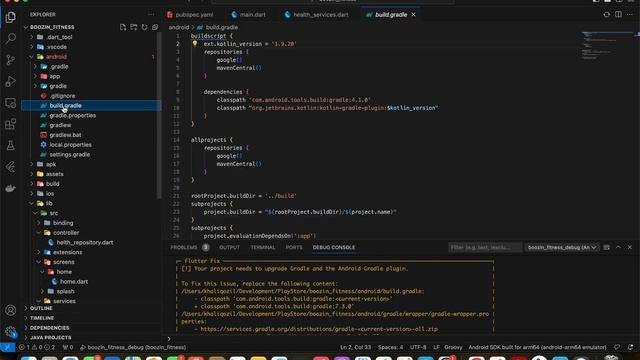Open Remote Explorer view
This screenshot has height=360, width=640.
coord(11,102)
